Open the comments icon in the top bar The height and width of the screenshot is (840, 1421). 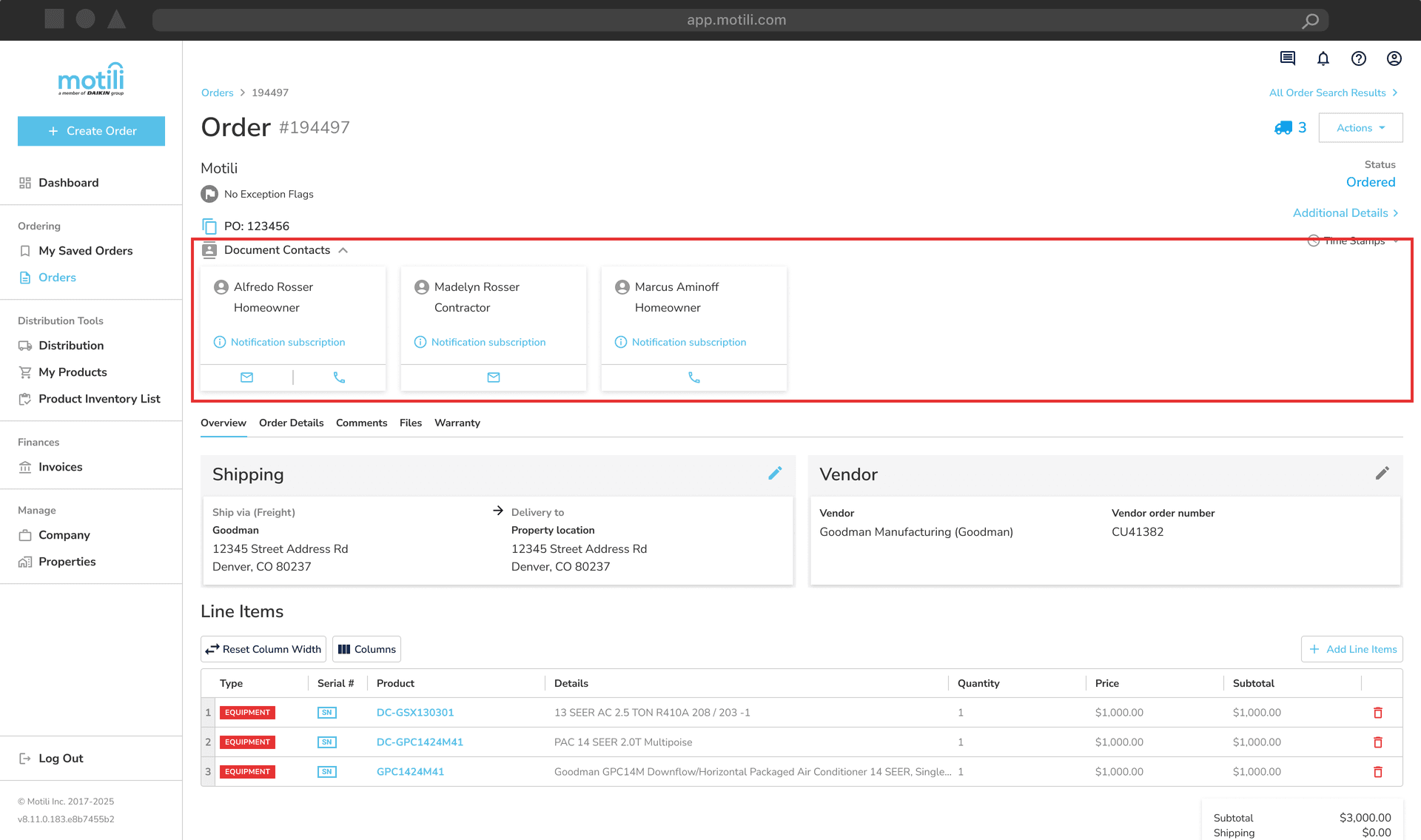pos(1288,58)
